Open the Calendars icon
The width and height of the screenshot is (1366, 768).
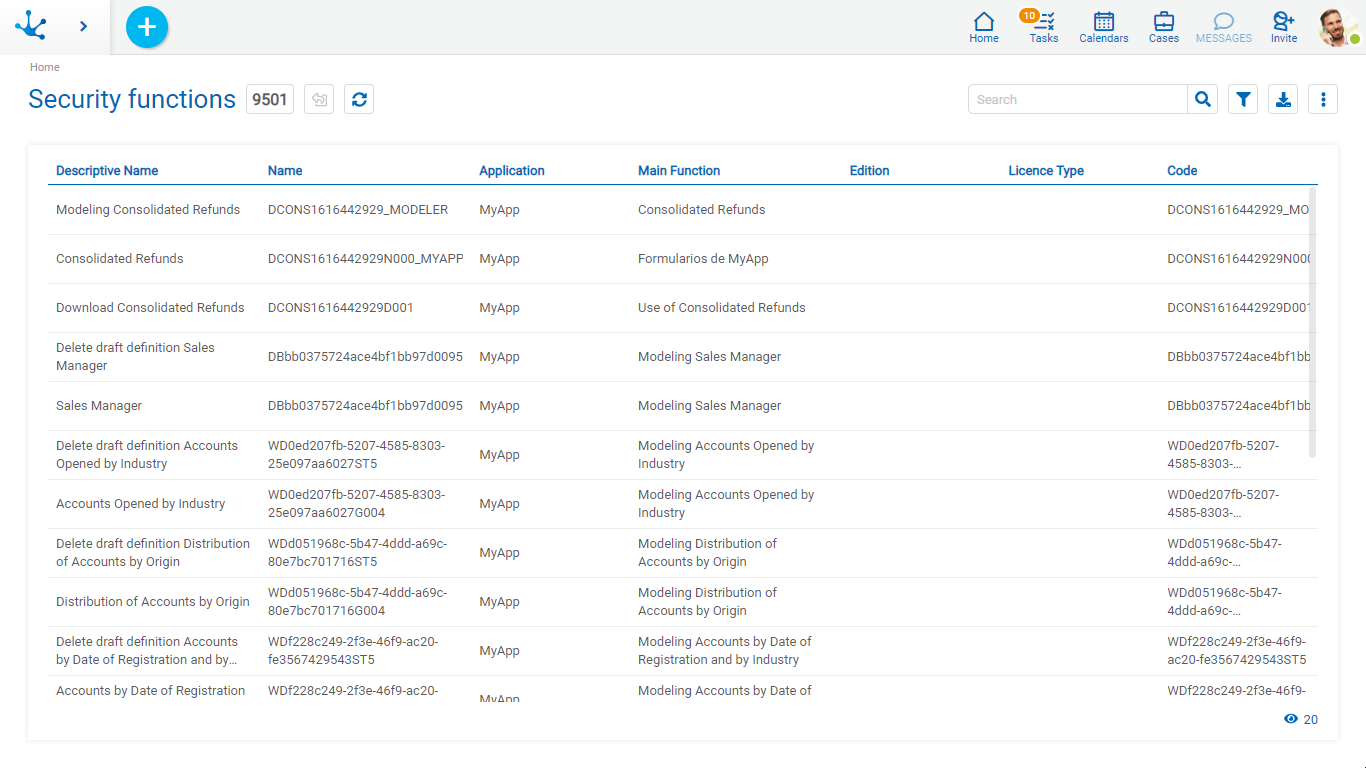coord(1104,27)
